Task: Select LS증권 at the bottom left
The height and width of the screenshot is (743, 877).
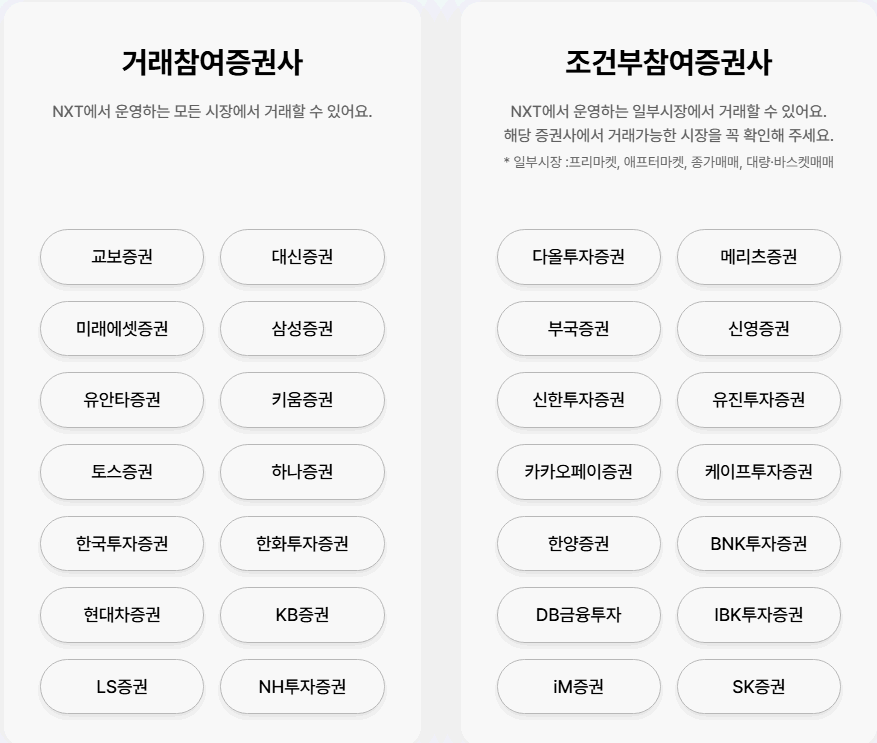Action: 121,687
